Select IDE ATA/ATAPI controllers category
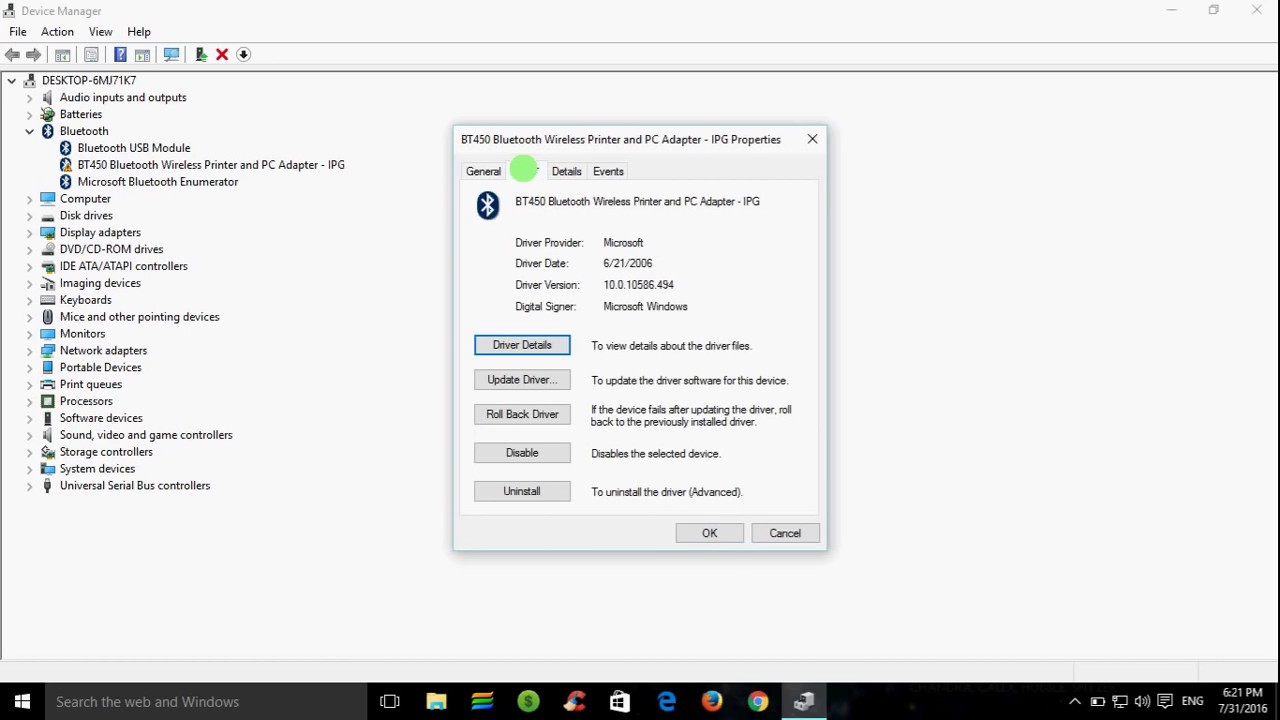 (123, 266)
